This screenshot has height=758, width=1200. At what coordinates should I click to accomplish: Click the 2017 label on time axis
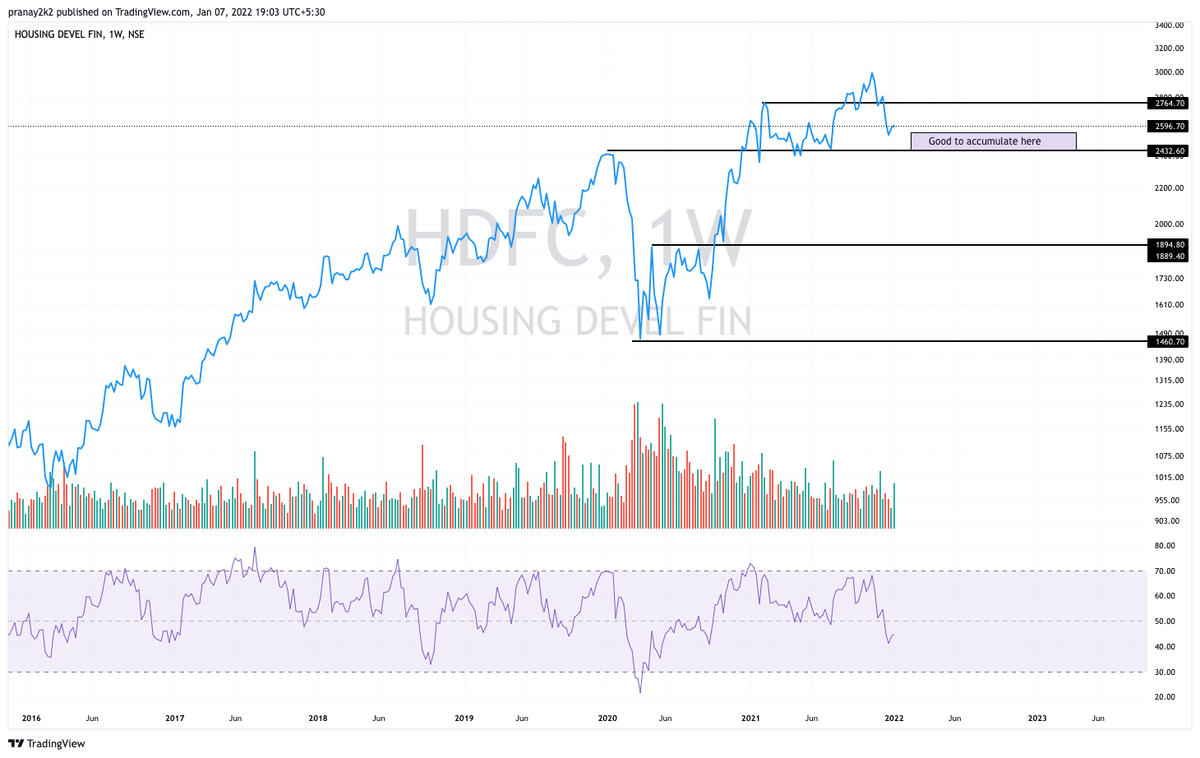[175, 718]
